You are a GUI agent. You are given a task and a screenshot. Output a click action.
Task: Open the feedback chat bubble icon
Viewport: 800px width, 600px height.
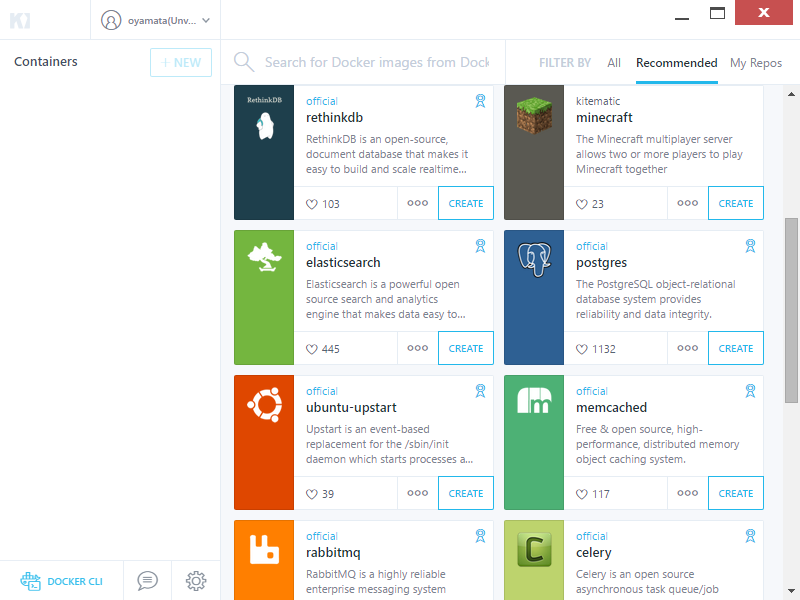[x=147, y=581]
